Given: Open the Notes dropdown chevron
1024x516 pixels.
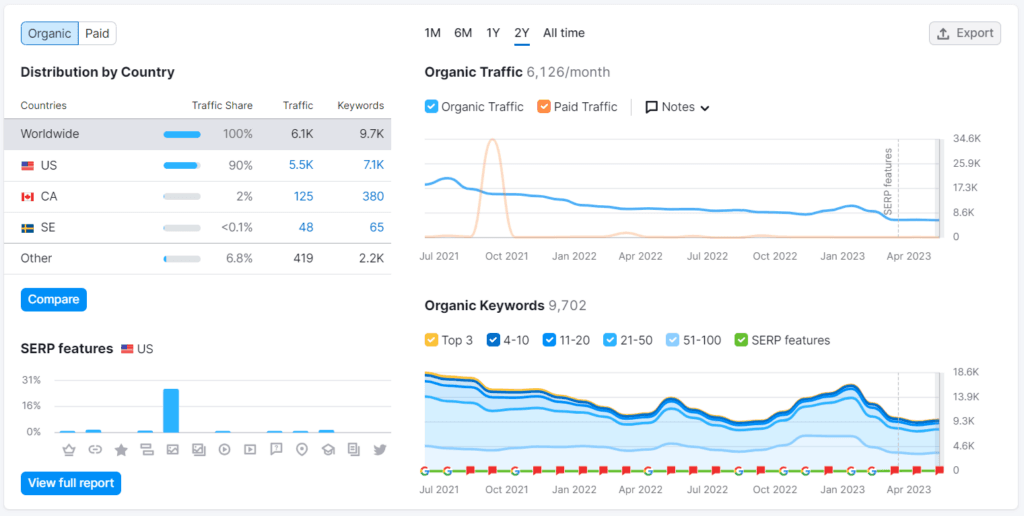Looking at the screenshot, I should (705, 108).
